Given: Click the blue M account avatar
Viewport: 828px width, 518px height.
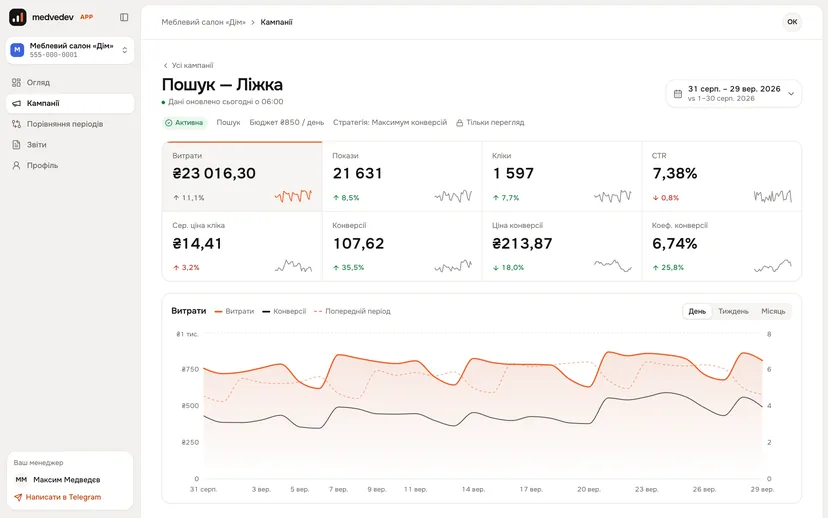Looking at the screenshot, I should [17, 50].
